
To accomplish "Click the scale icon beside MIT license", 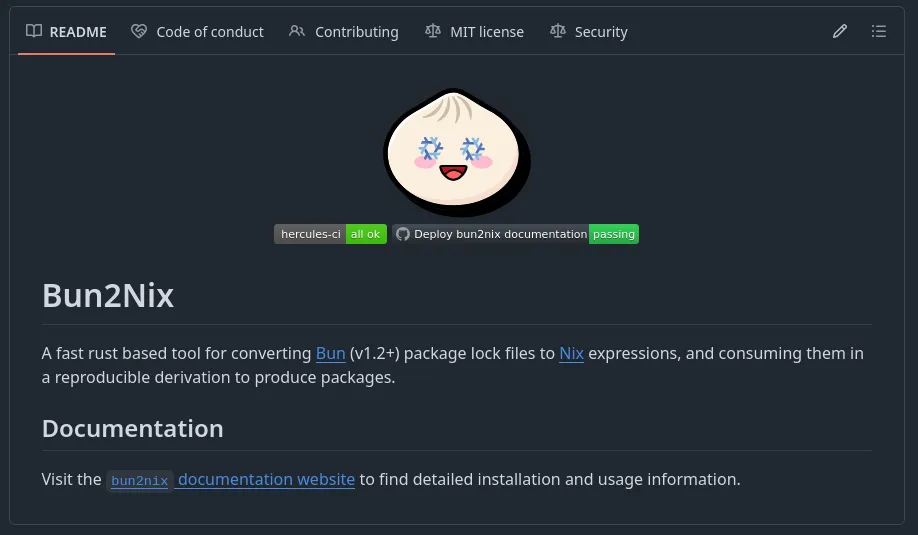I will [x=432, y=31].
